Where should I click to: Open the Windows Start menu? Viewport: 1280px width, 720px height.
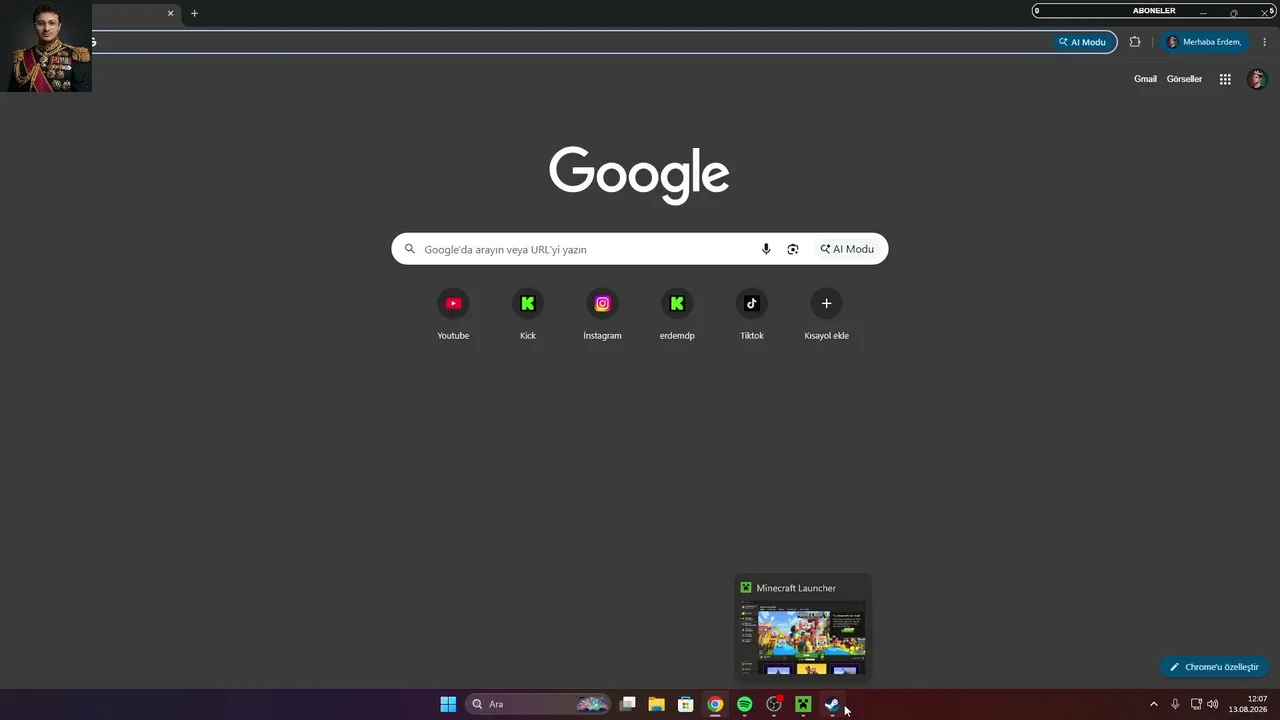(x=448, y=704)
